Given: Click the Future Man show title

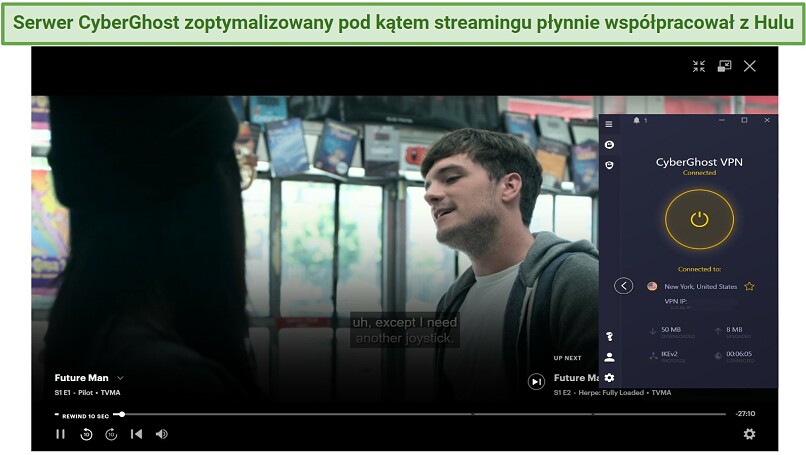Looking at the screenshot, I should (81, 378).
